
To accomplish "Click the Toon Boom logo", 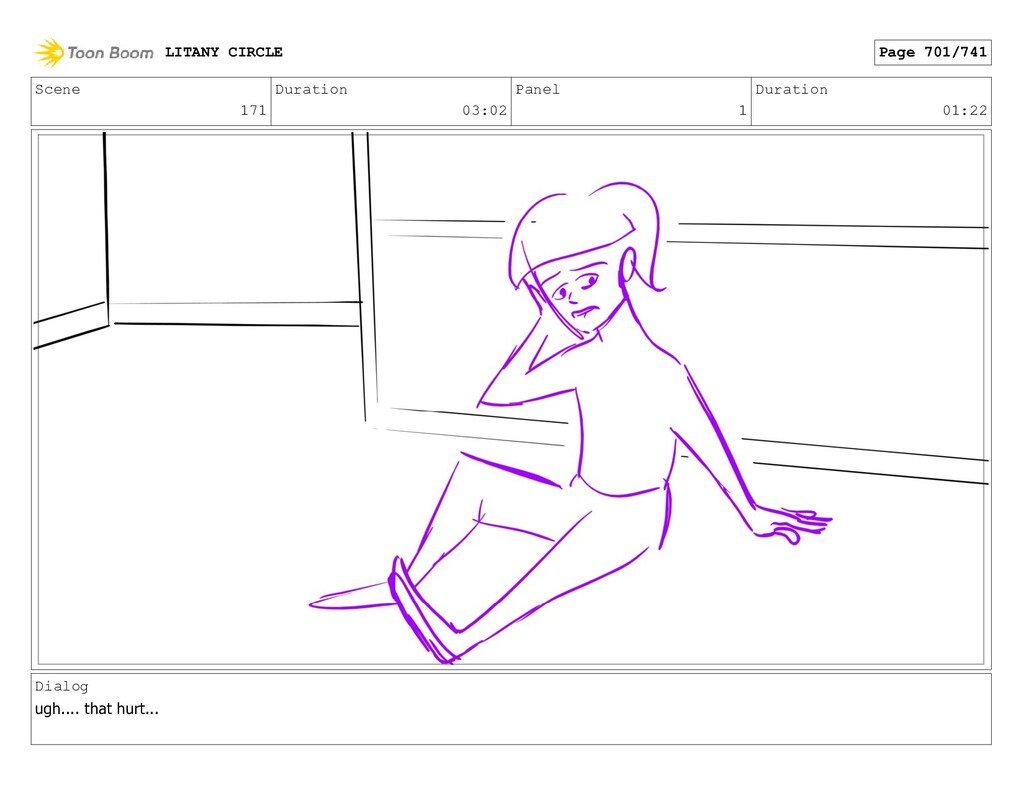I will (94, 52).
